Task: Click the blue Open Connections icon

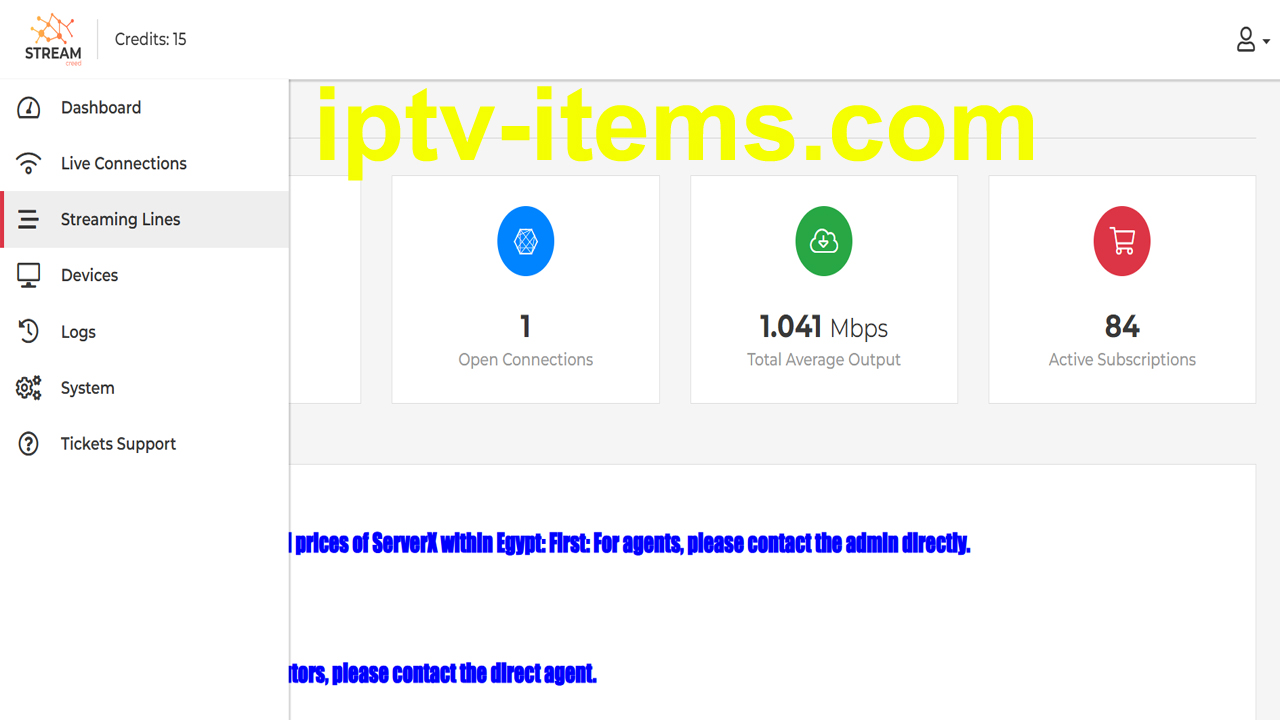Action: tap(526, 241)
